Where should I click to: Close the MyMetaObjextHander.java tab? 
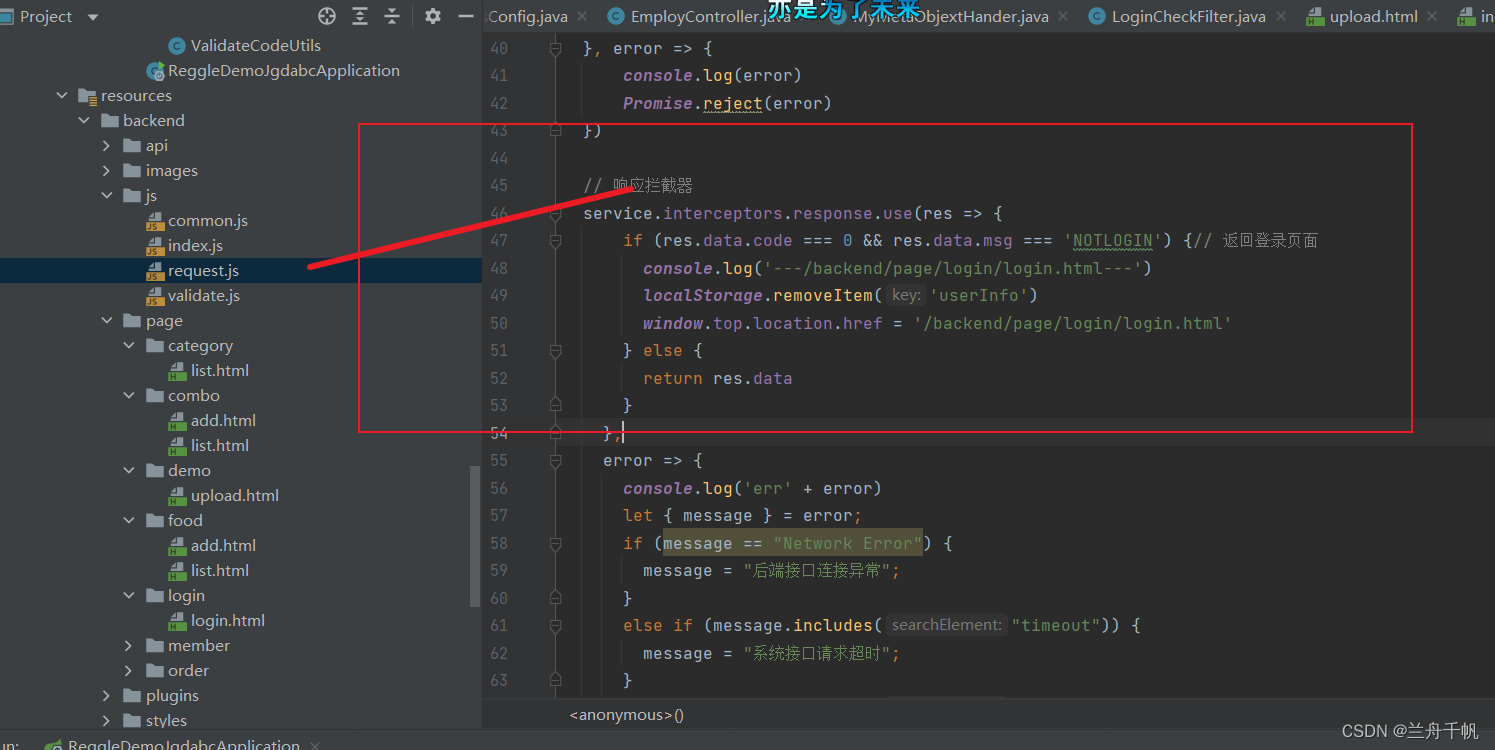[x=1063, y=16]
